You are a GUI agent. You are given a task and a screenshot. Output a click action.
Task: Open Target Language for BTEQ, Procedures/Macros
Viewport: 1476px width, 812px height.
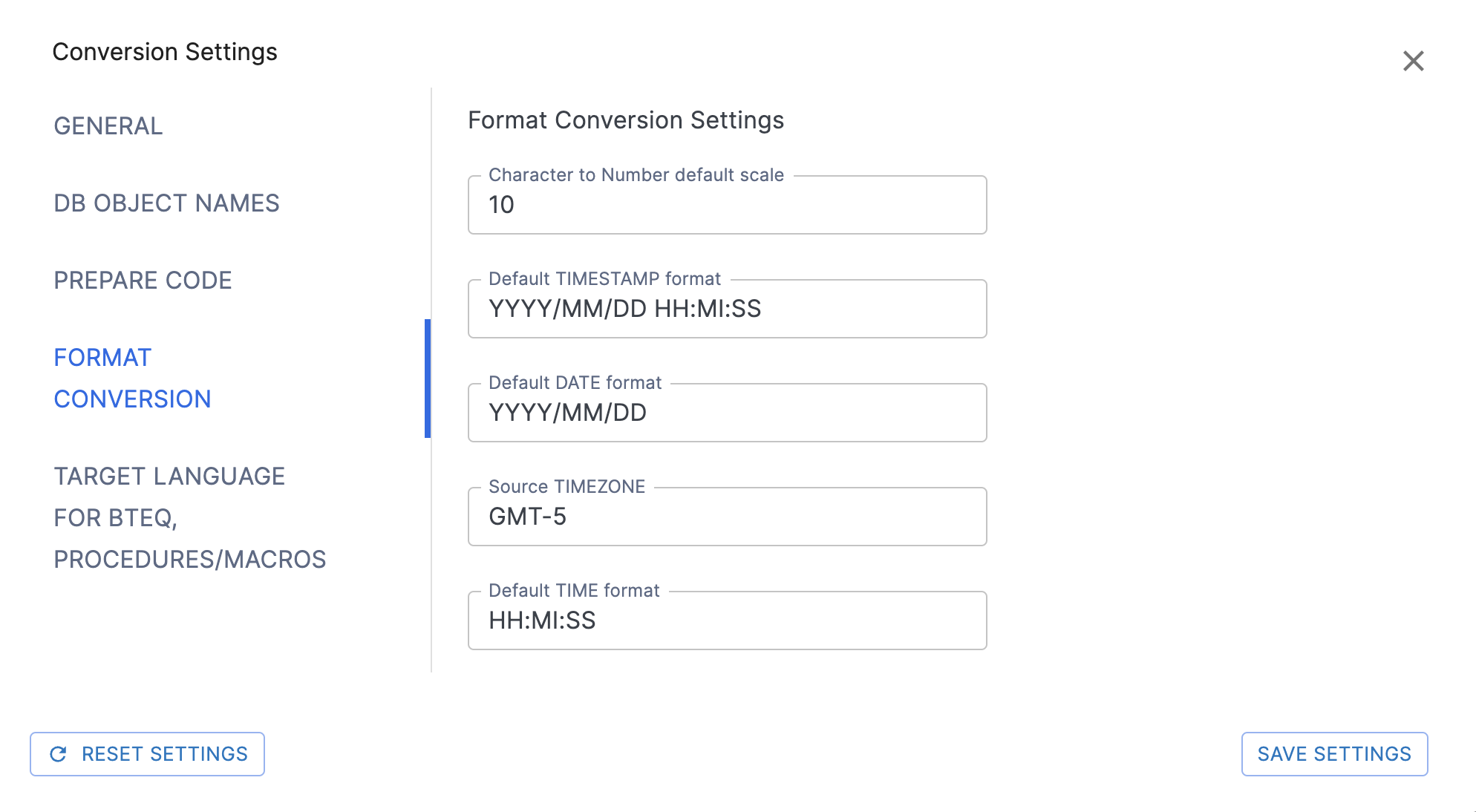pyautogui.click(x=189, y=518)
